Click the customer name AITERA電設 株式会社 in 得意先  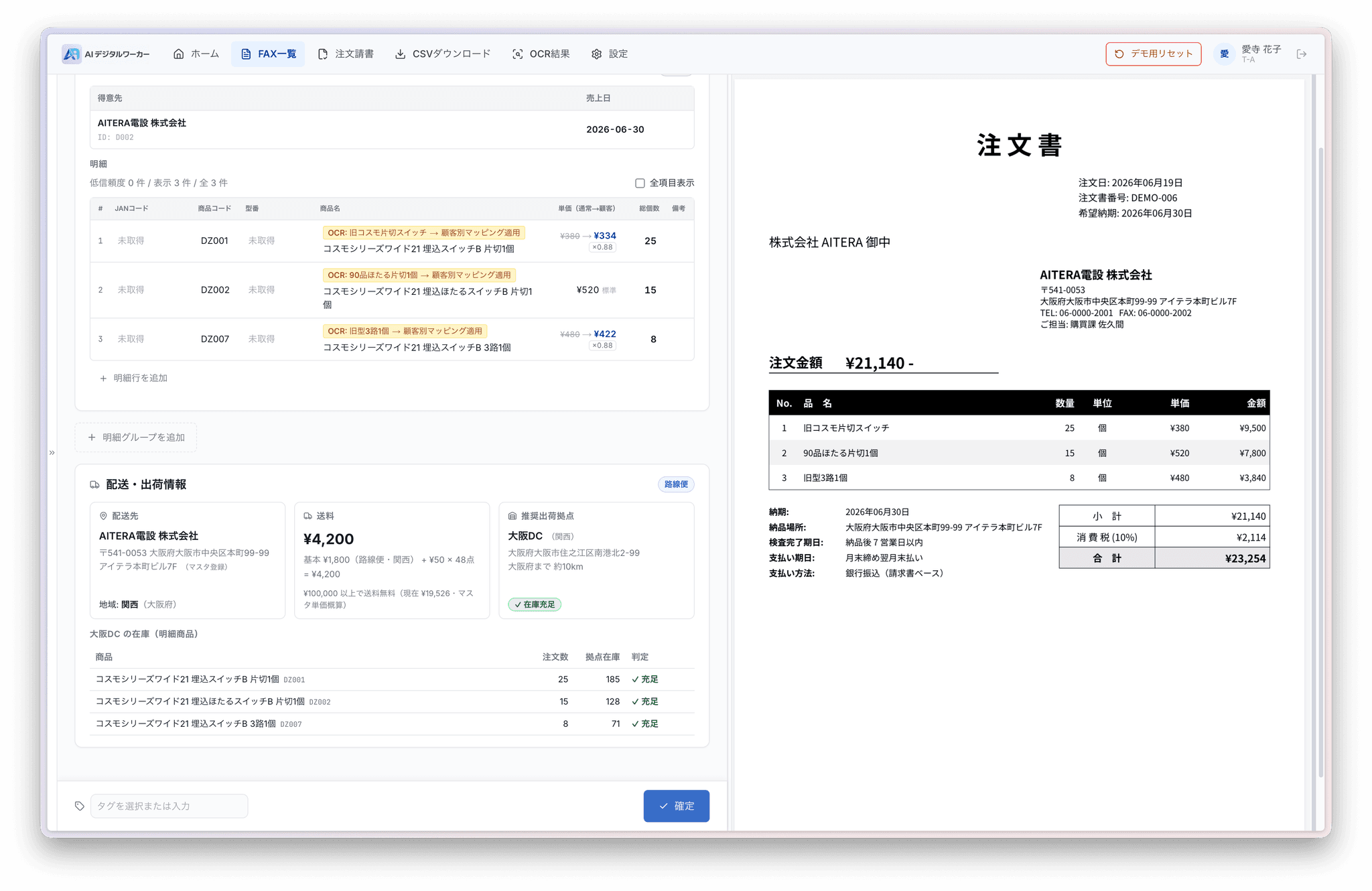[x=142, y=123]
